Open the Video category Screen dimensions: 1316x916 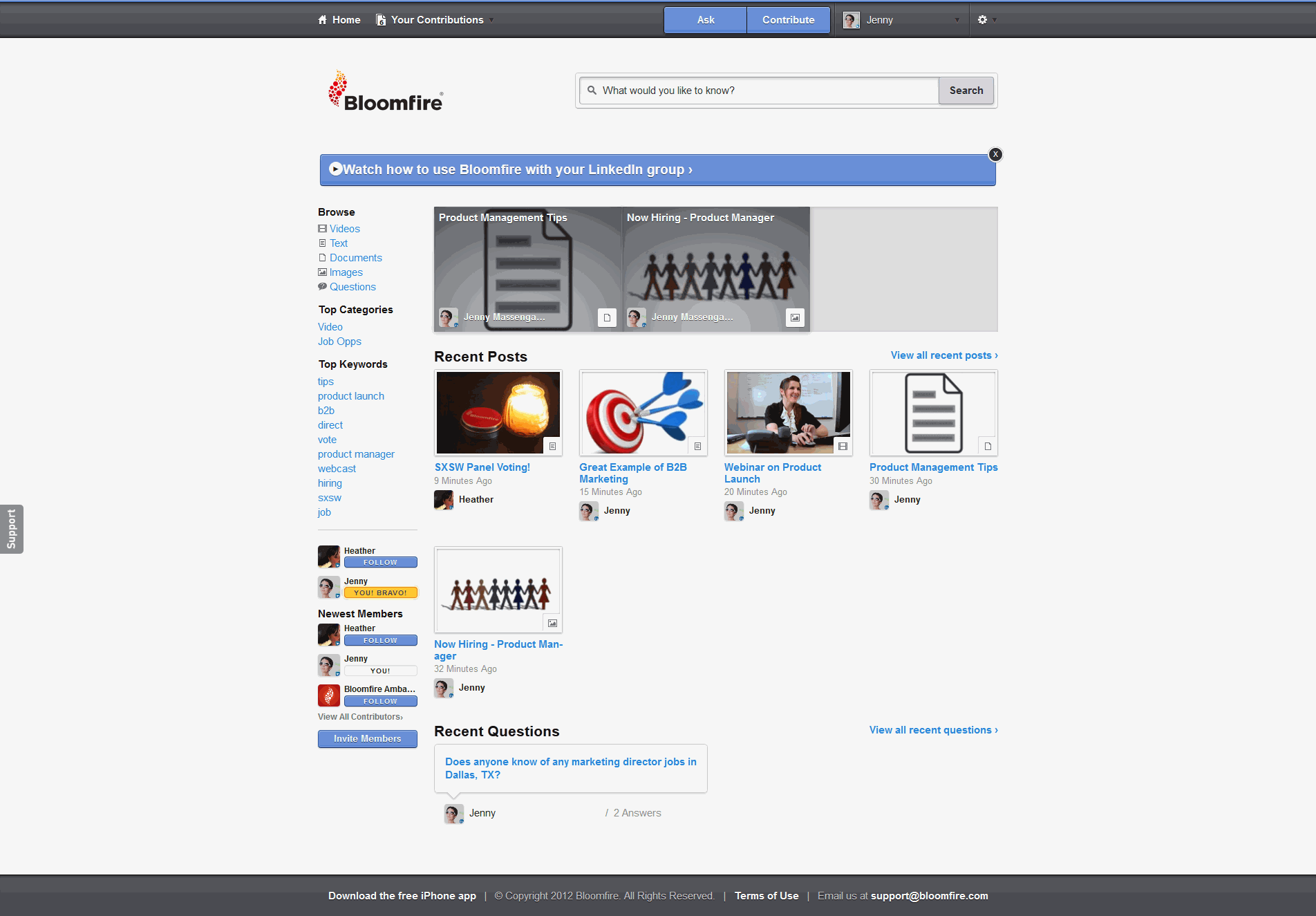330,327
